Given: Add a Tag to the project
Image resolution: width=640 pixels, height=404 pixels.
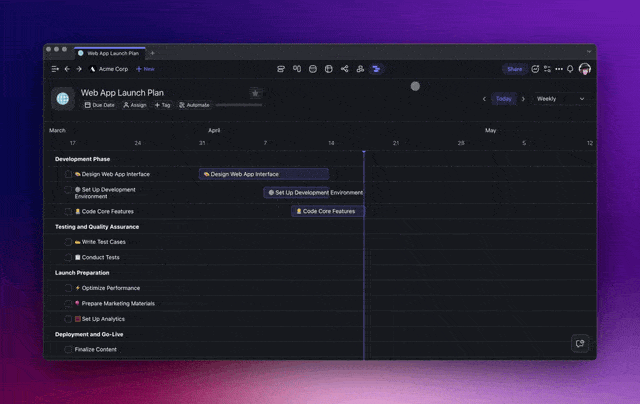Looking at the screenshot, I should pos(162,105).
